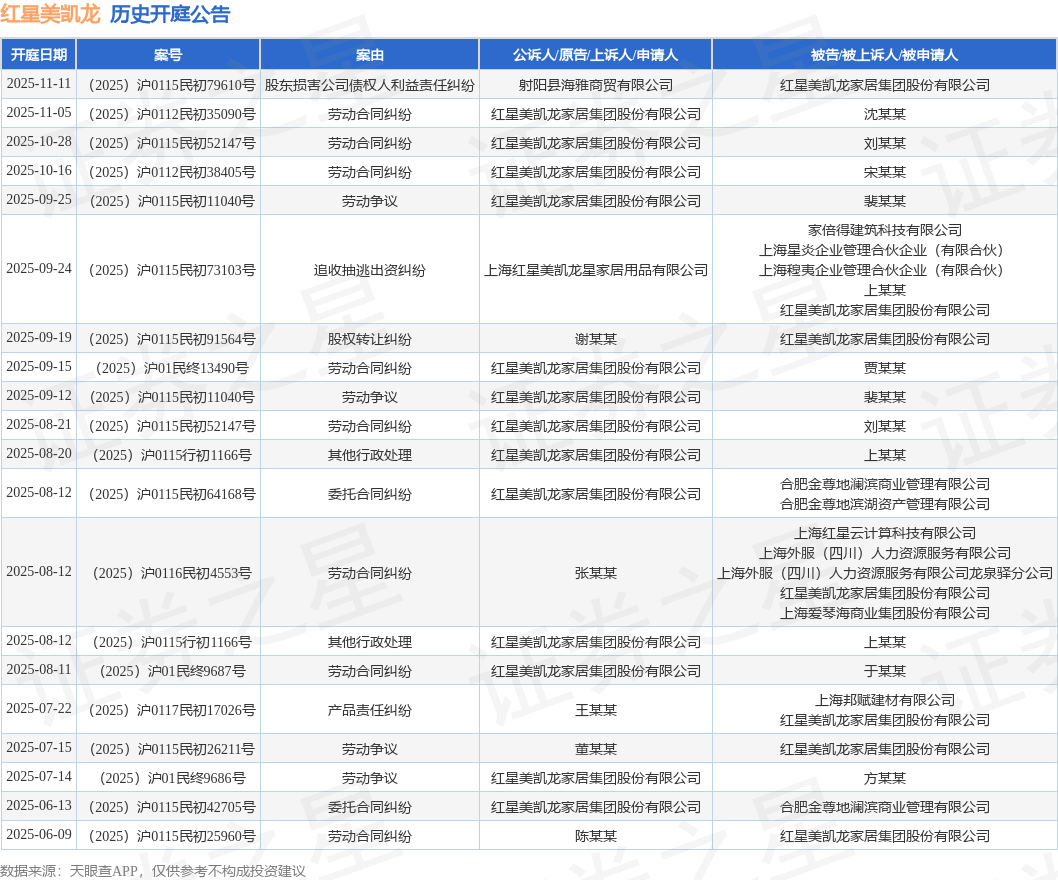Click defendant 贾某某
1058x880 pixels.
[885, 368]
